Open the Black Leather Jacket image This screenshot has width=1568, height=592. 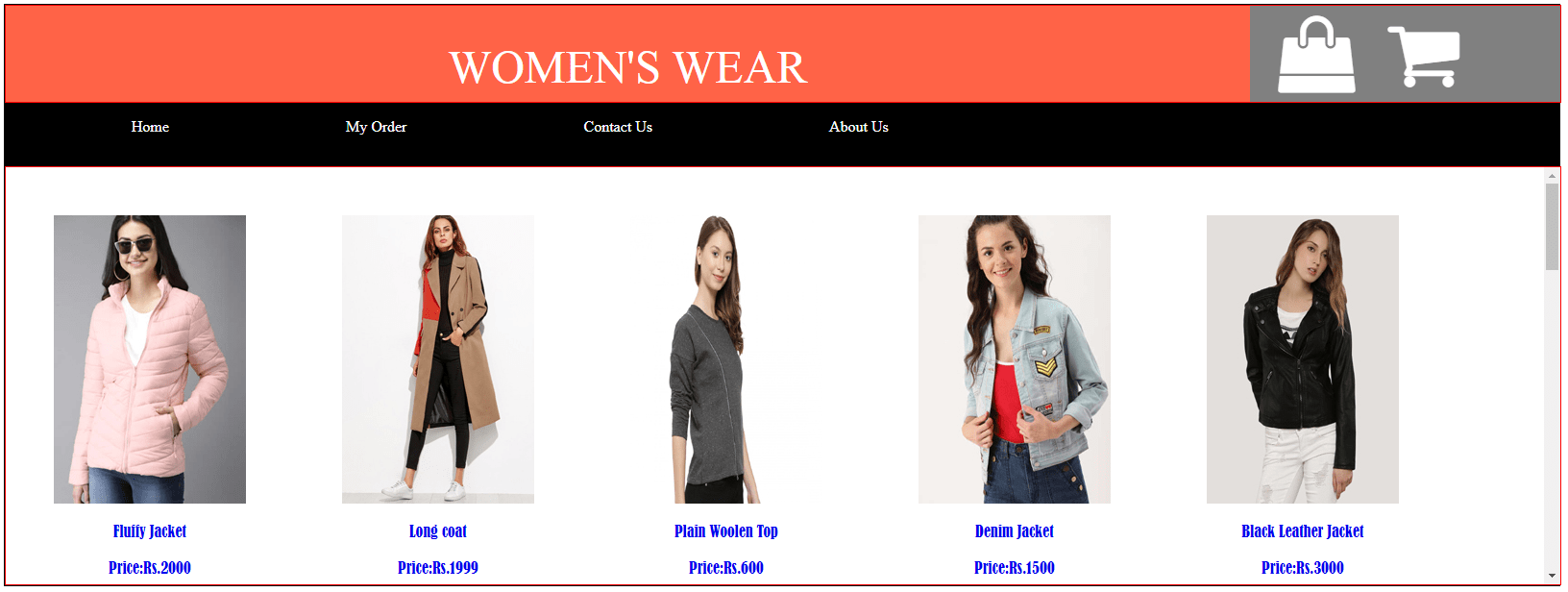(x=1303, y=359)
